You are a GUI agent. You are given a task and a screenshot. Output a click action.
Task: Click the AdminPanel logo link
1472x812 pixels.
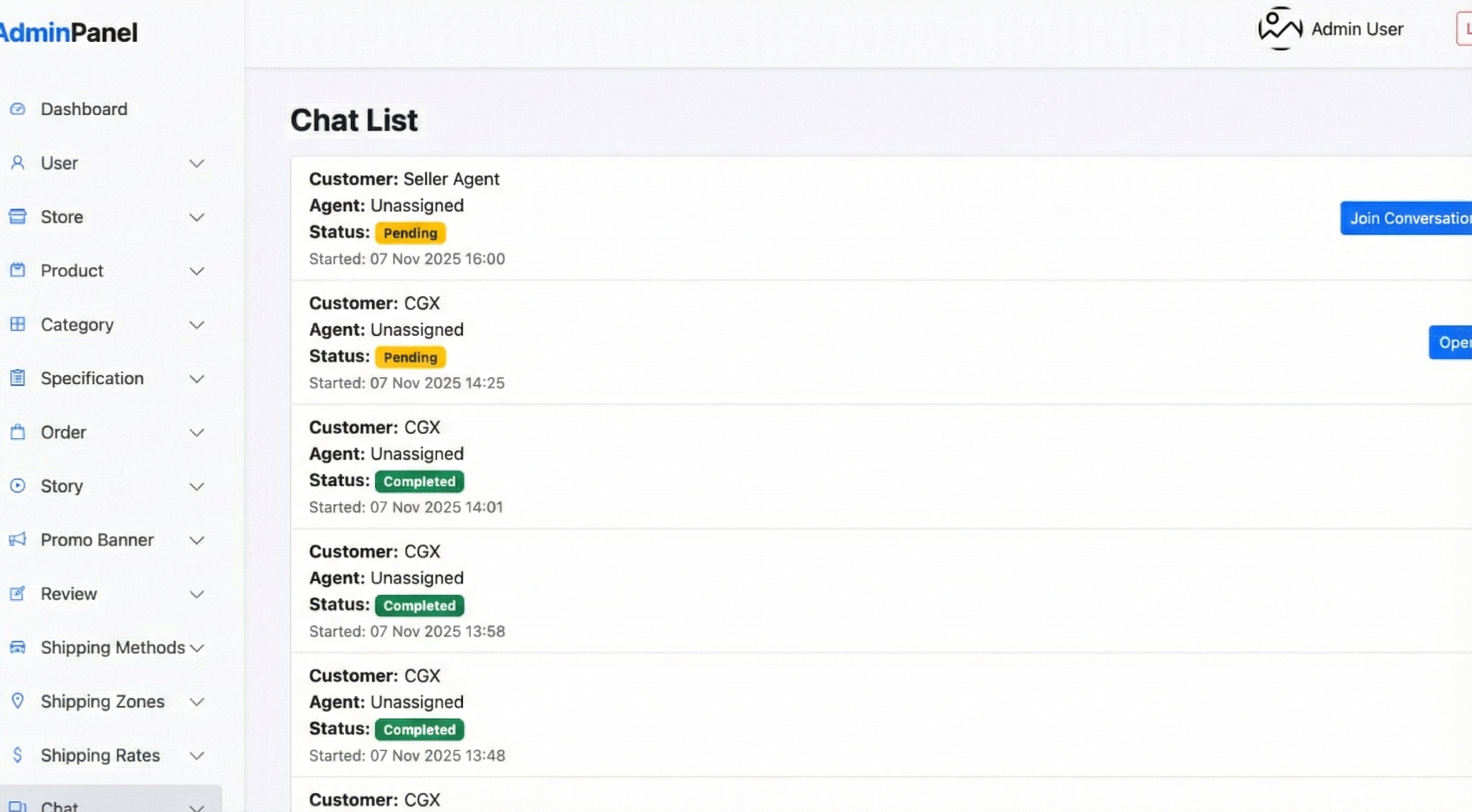click(69, 32)
